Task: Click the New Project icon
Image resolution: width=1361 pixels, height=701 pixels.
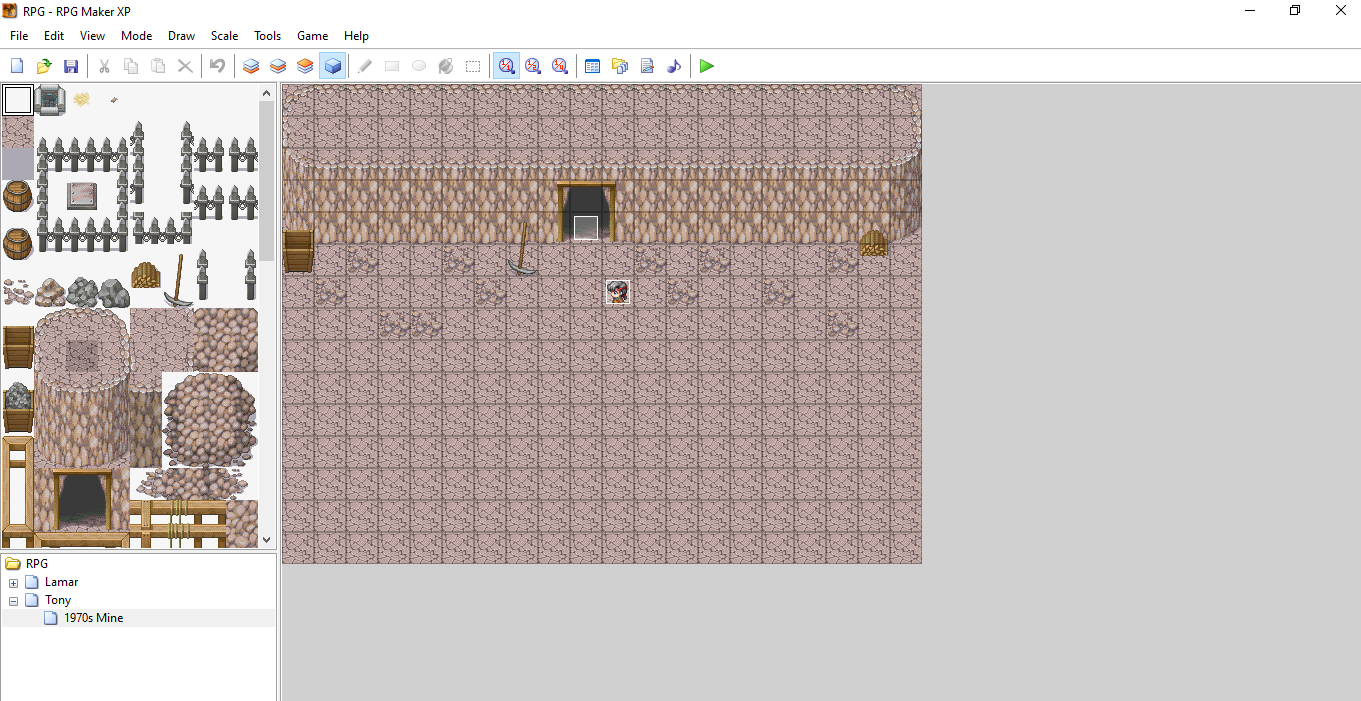Action: (x=17, y=66)
